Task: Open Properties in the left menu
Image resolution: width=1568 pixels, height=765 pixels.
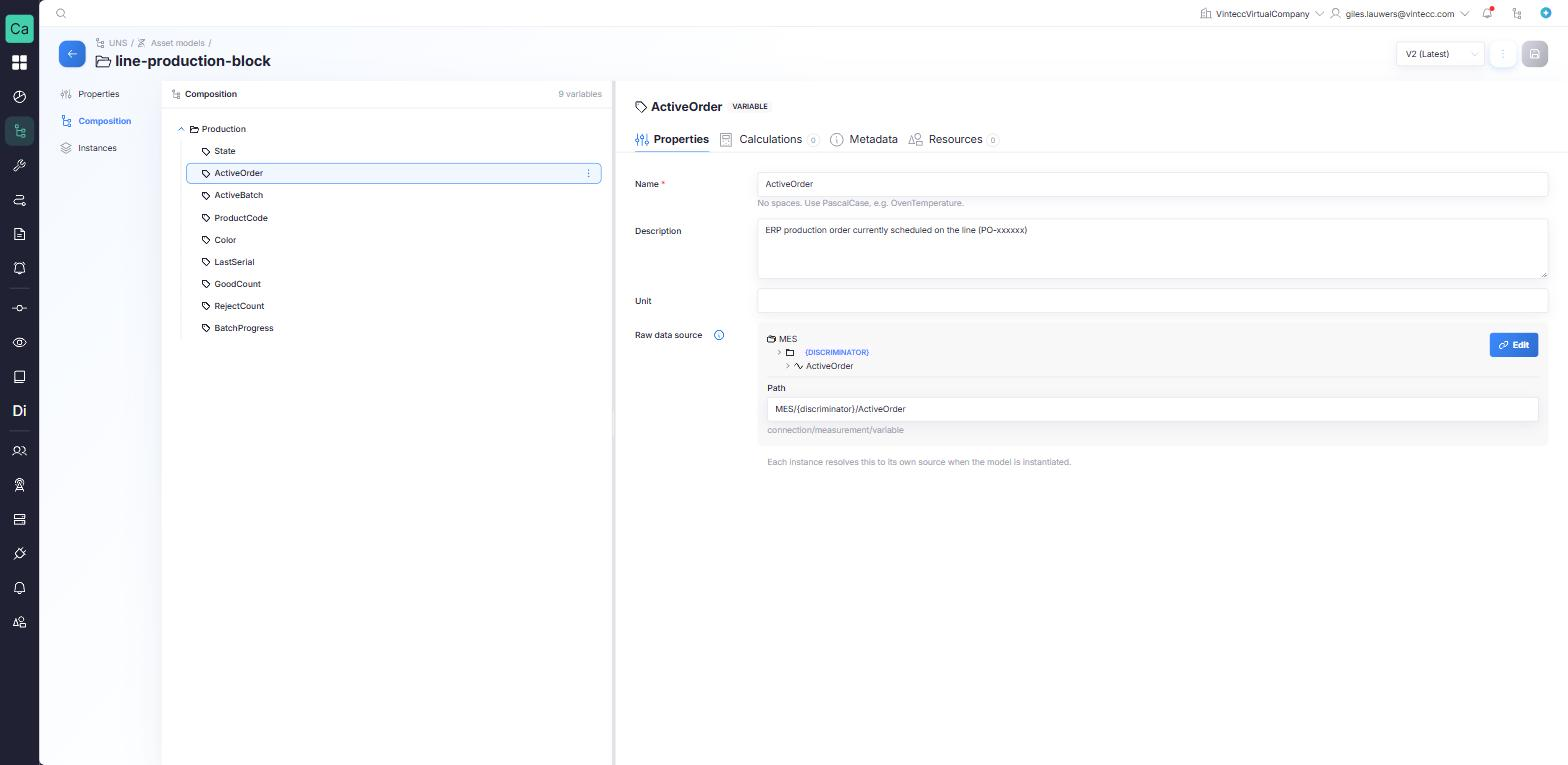Action: pos(98,94)
